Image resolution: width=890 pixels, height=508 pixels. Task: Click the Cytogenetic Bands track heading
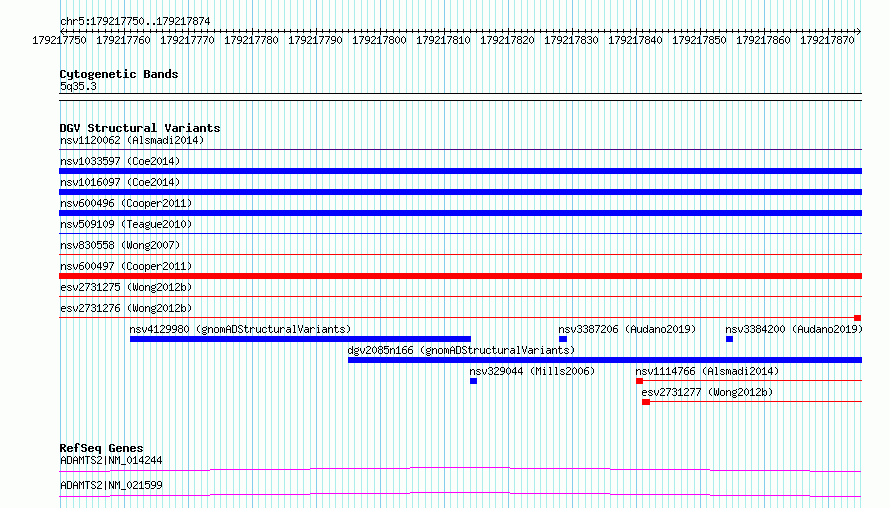pyautogui.click(x=119, y=74)
